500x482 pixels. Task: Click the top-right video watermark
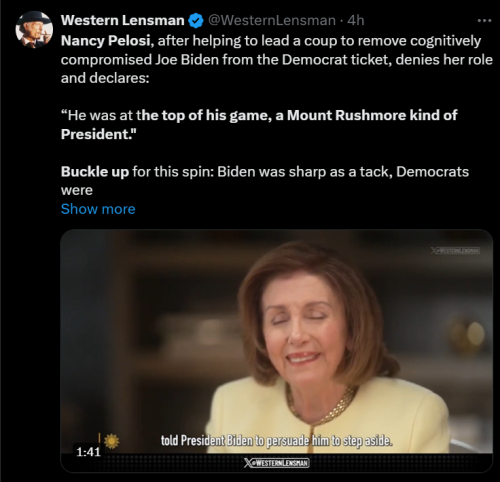tap(455, 251)
